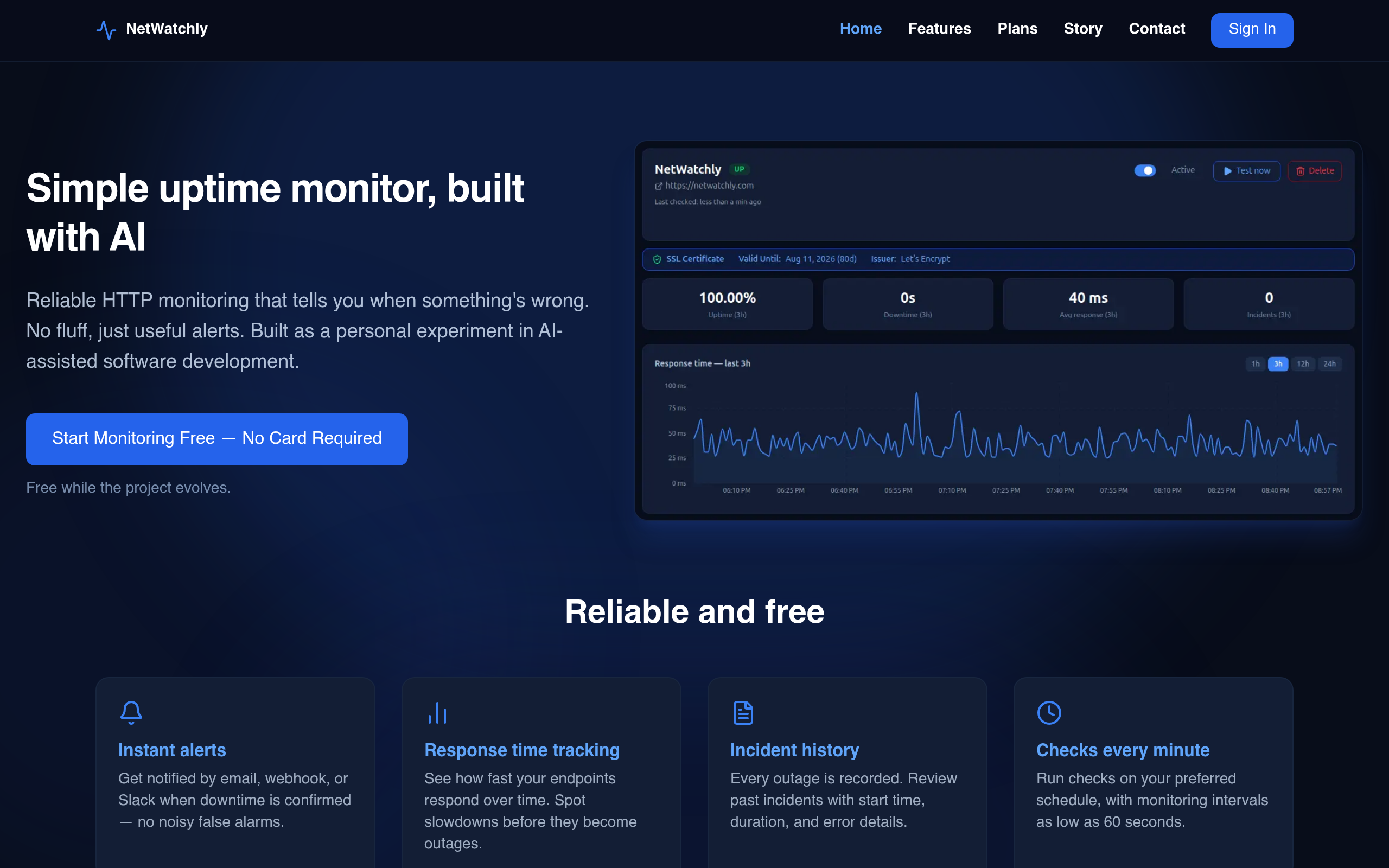Click the SSL Certificate shield icon

[x=657, y=259]
